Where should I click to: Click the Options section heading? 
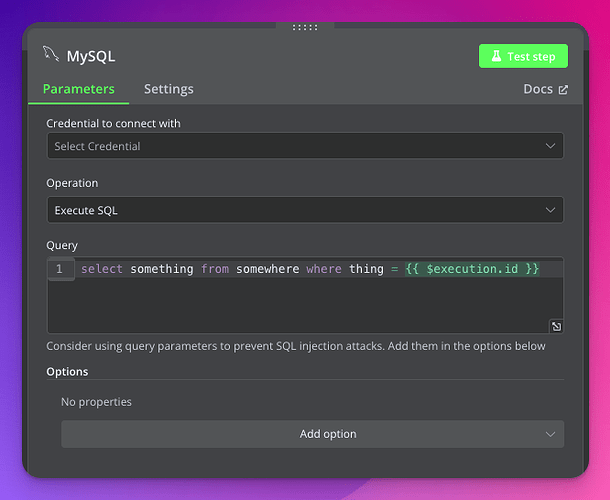click(x=67, y=372)
